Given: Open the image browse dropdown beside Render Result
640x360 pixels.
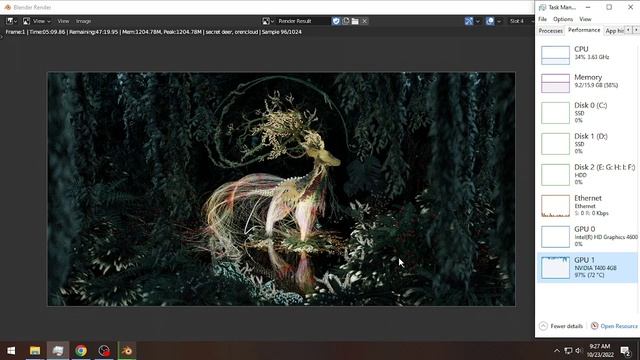Looking at the screenshot, I should (268, 21).
